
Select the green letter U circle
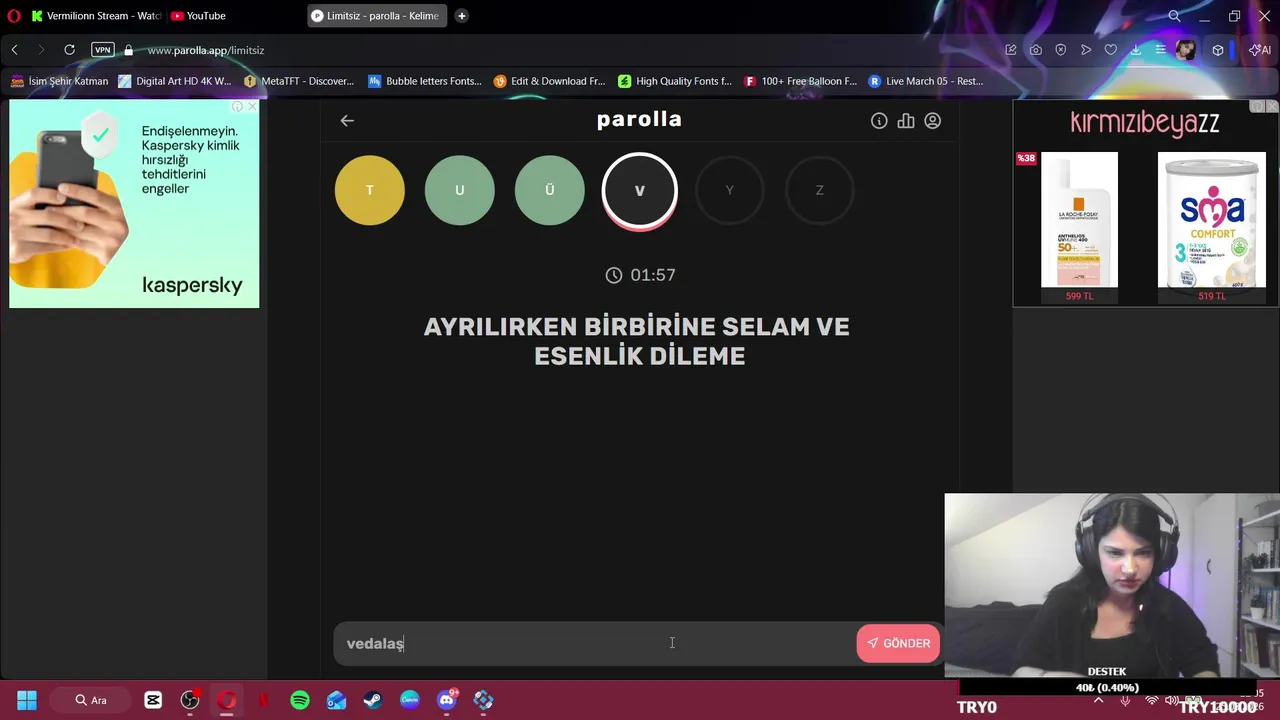point(460,190)
